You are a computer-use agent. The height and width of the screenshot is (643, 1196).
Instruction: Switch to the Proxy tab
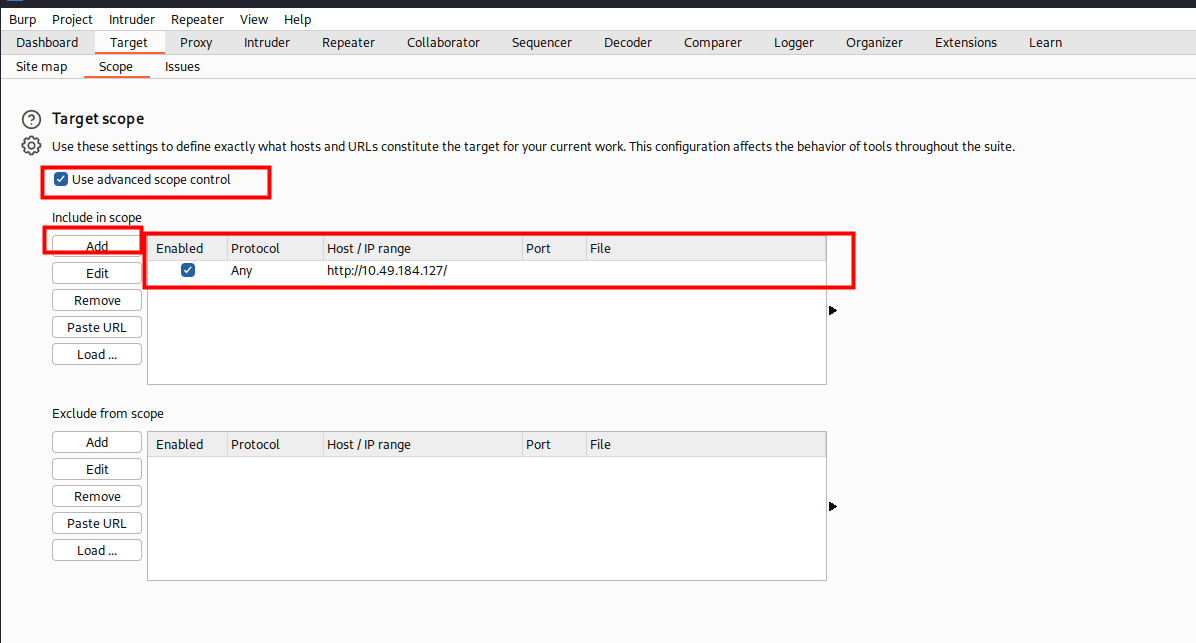(x=196, y=43)
